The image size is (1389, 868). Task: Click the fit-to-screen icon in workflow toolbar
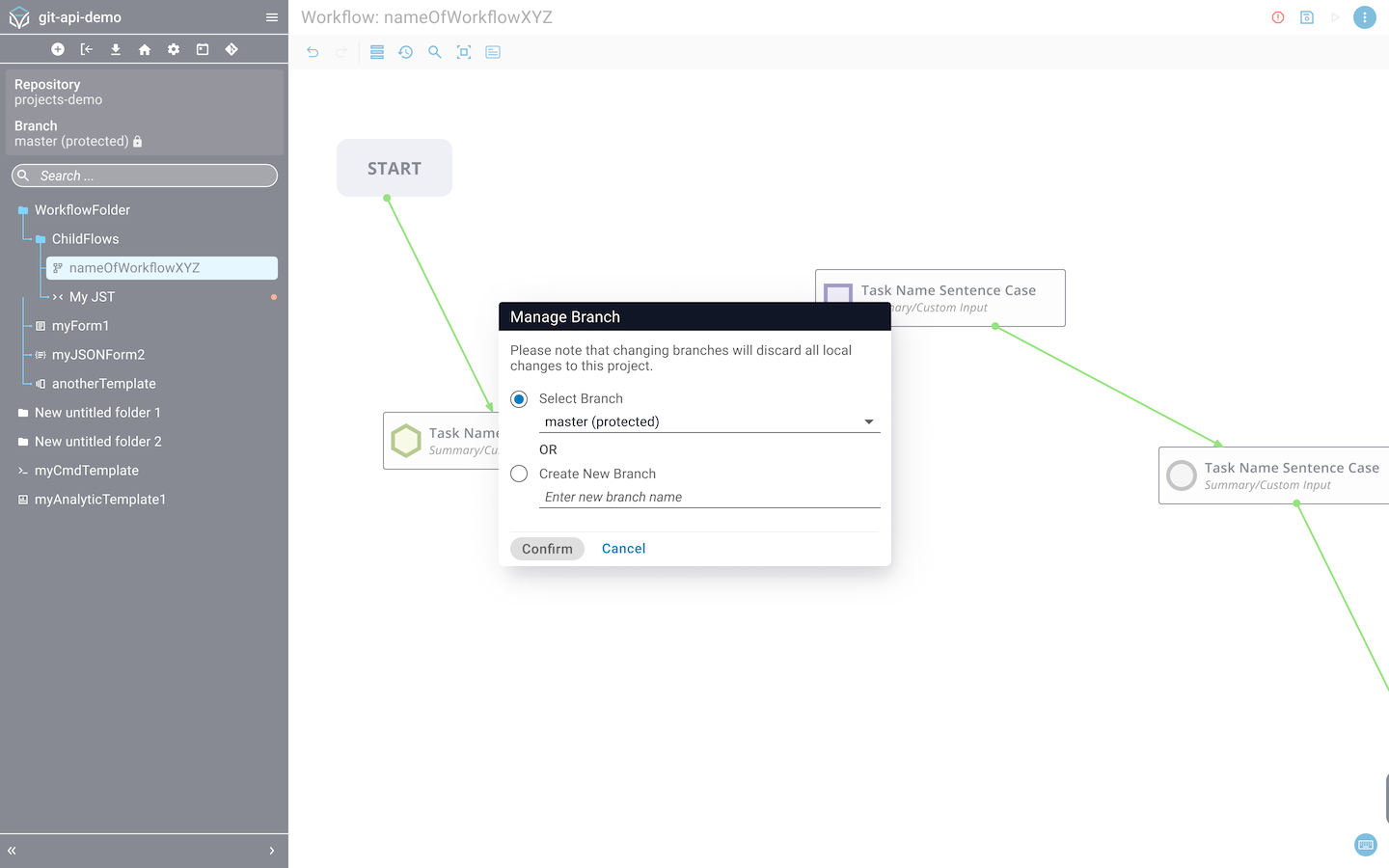(x=464, y=52)
